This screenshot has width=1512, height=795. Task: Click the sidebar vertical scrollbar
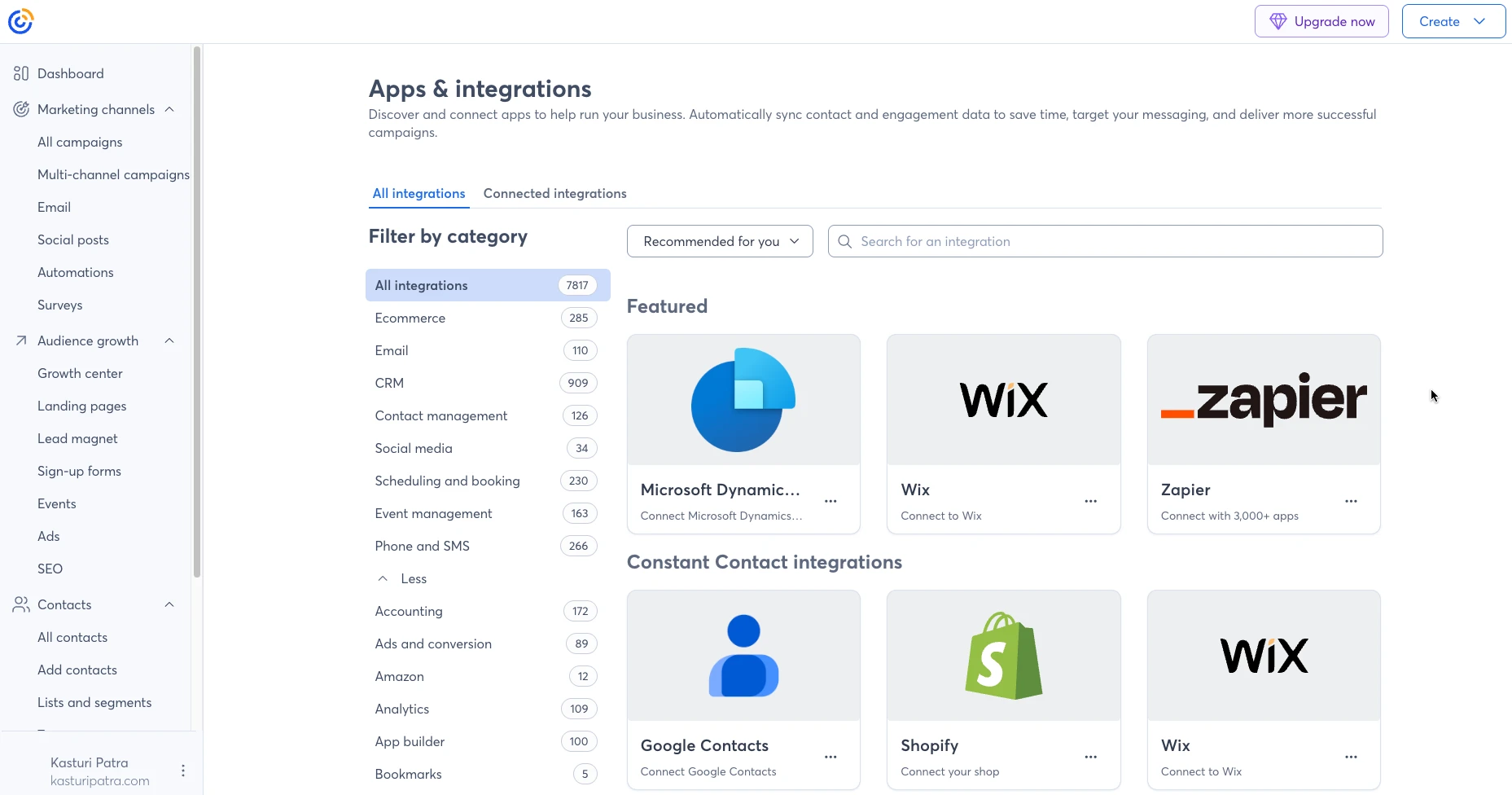(x=196, y=312)
